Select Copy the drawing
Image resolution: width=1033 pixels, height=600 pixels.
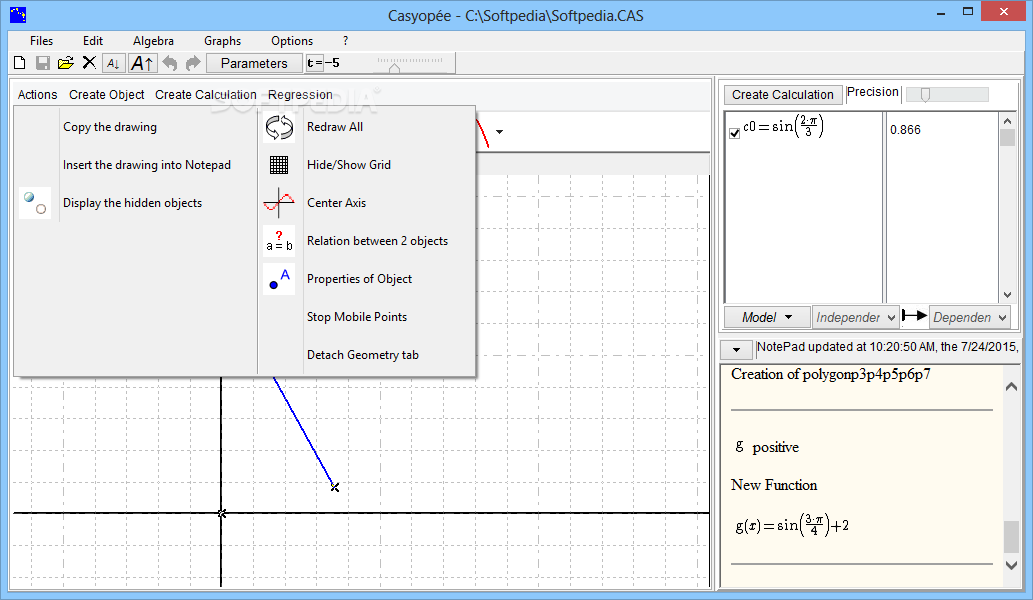tap(110, 127)
